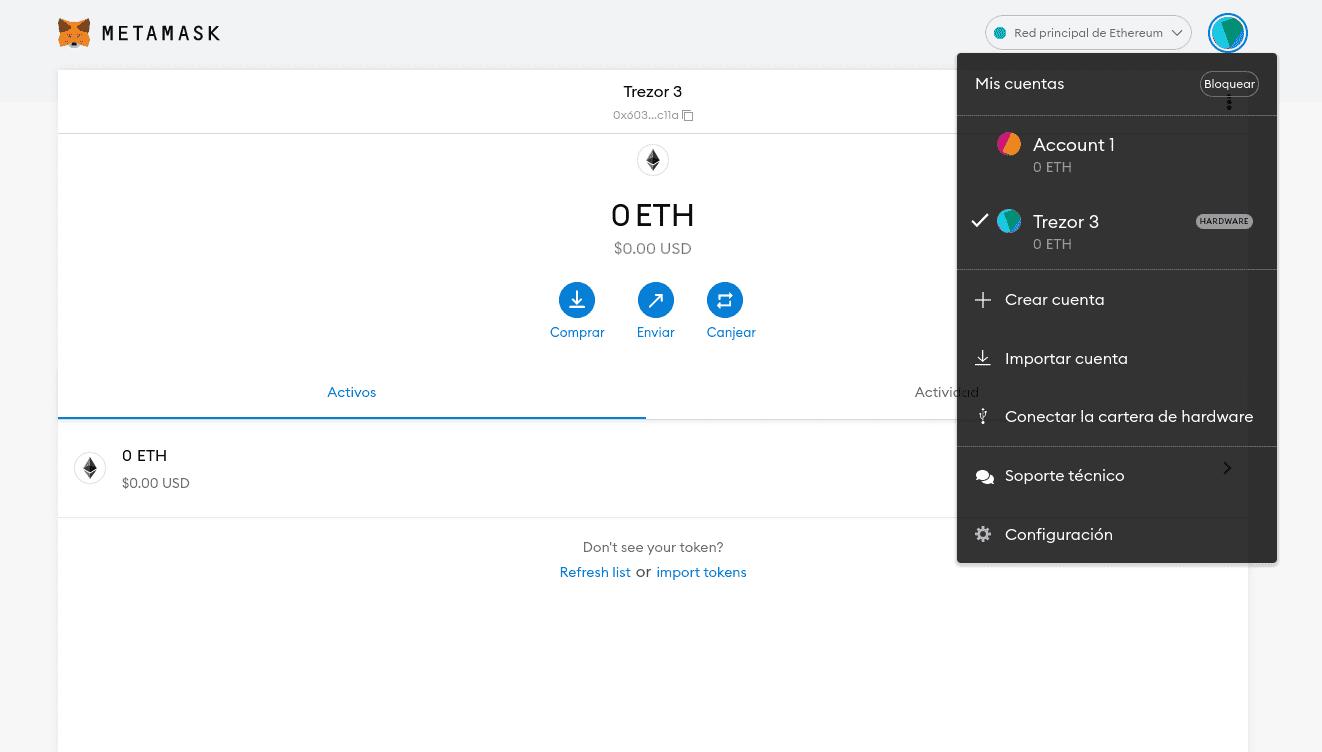
Task: Click the 0x603...c11a address text
Action: tap(646, 116)
